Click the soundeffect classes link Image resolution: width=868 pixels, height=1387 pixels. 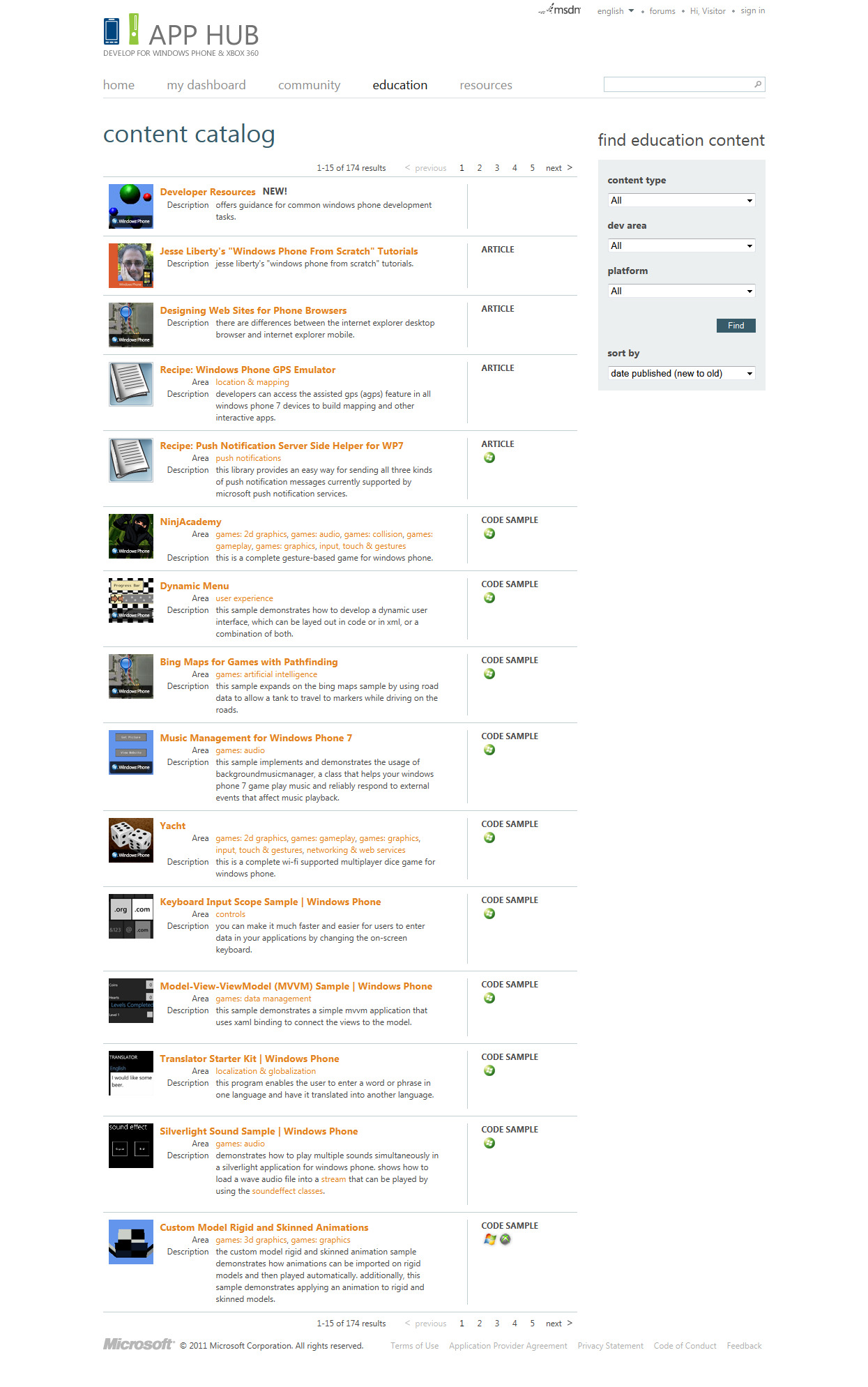pos(287,1191)
